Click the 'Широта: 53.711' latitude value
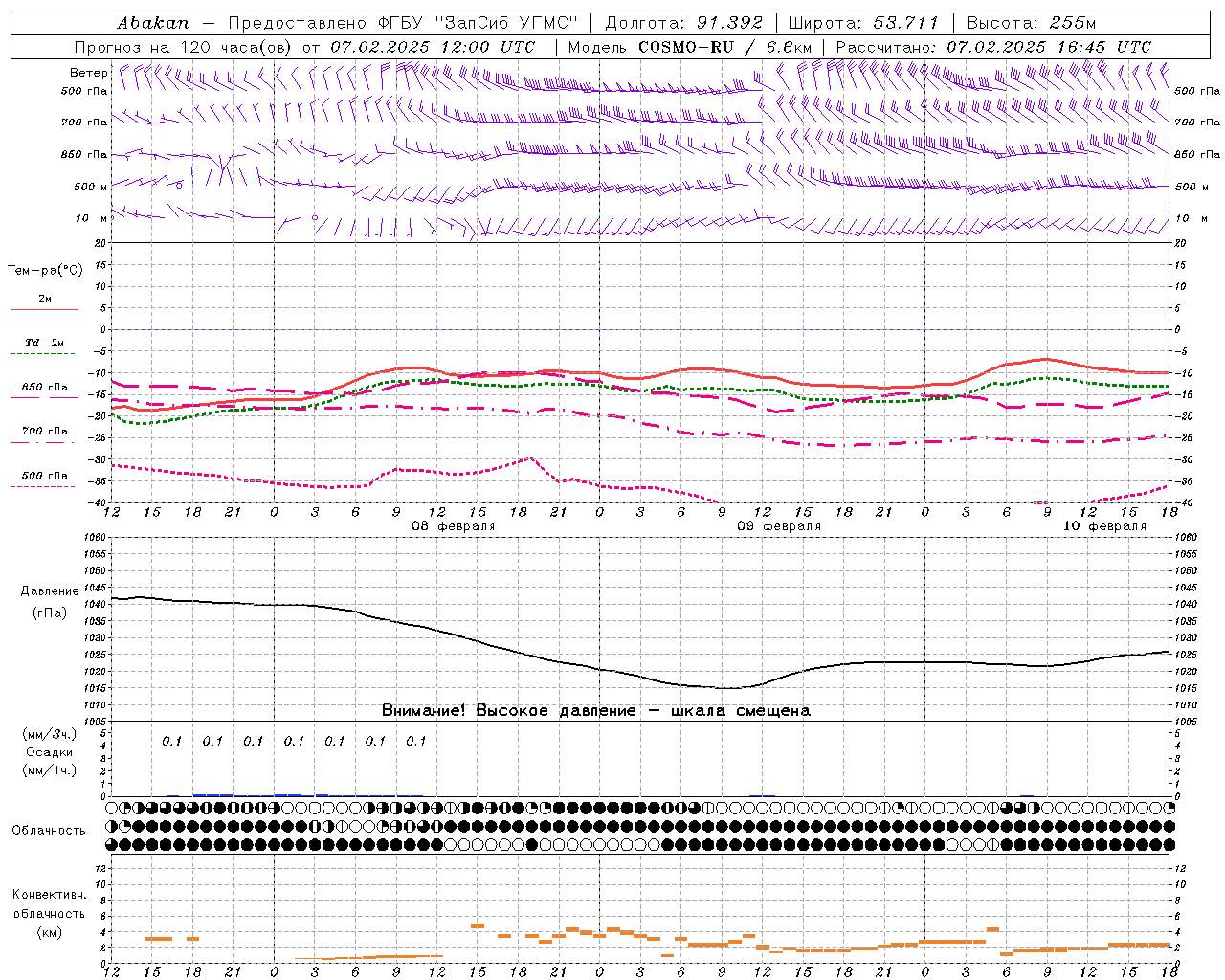1225x980 pixels. (x=864, y=23)
